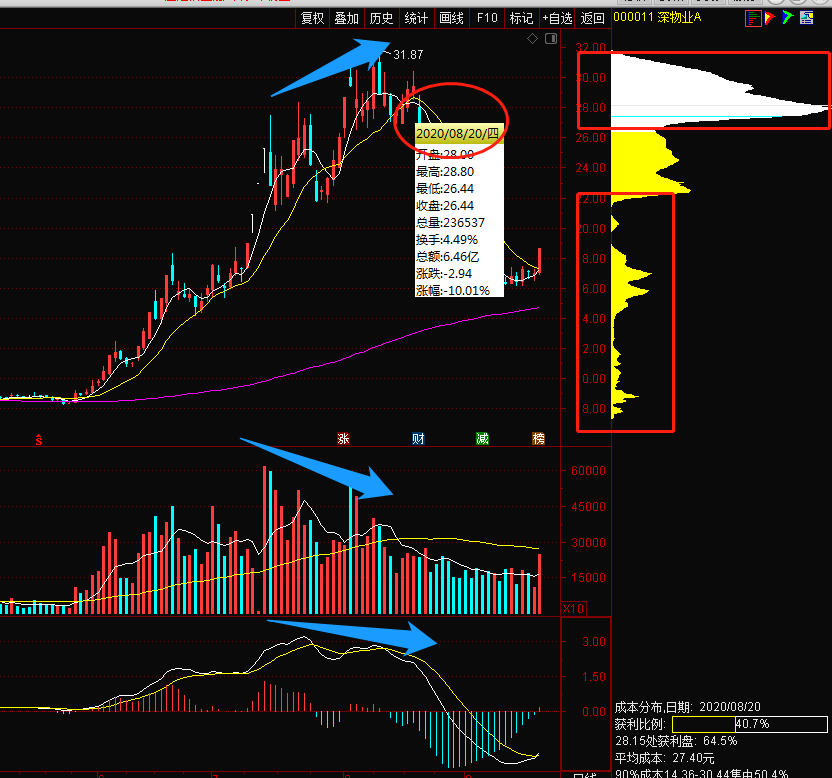Open the 减 shareholder reduction marker
This screenshot has height=778, width=832.
[482, 438]
